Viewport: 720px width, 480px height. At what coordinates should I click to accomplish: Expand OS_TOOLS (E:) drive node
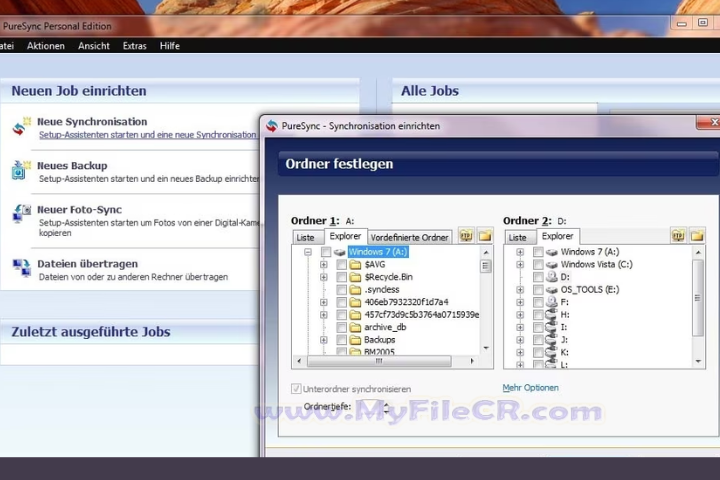520,290
